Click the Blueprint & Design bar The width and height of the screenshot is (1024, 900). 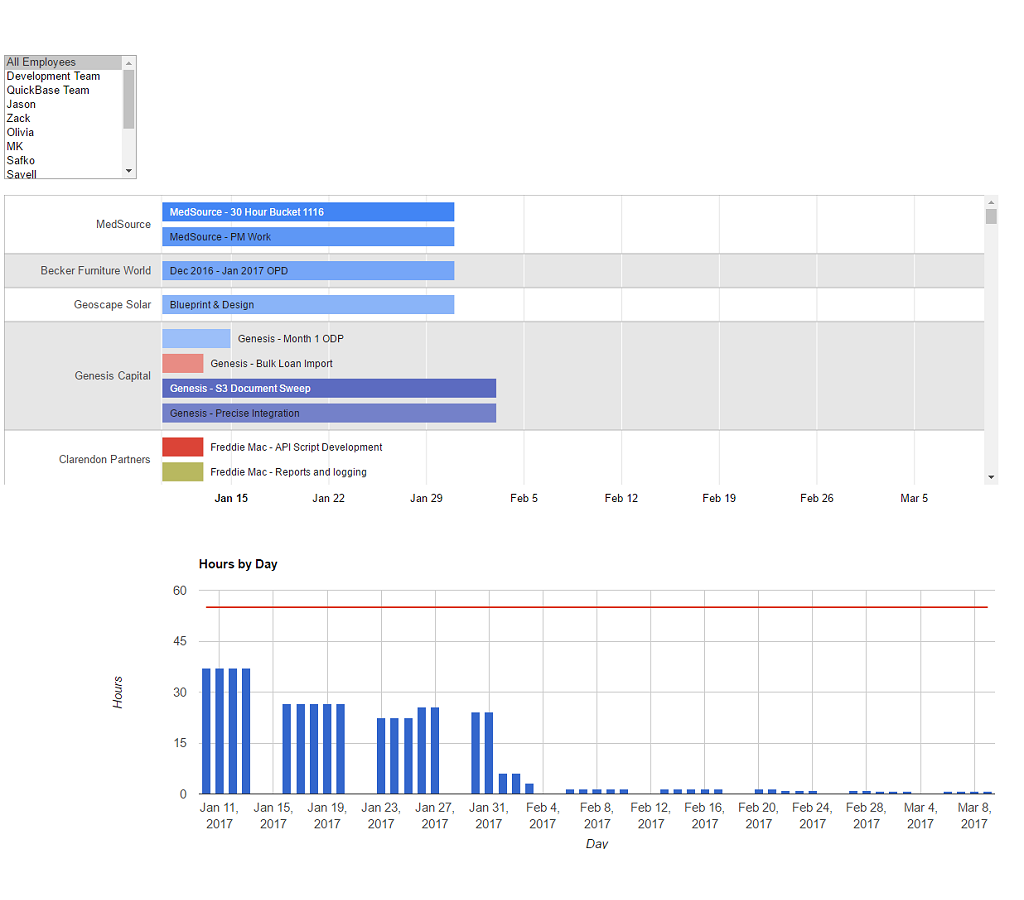point(308,305)
